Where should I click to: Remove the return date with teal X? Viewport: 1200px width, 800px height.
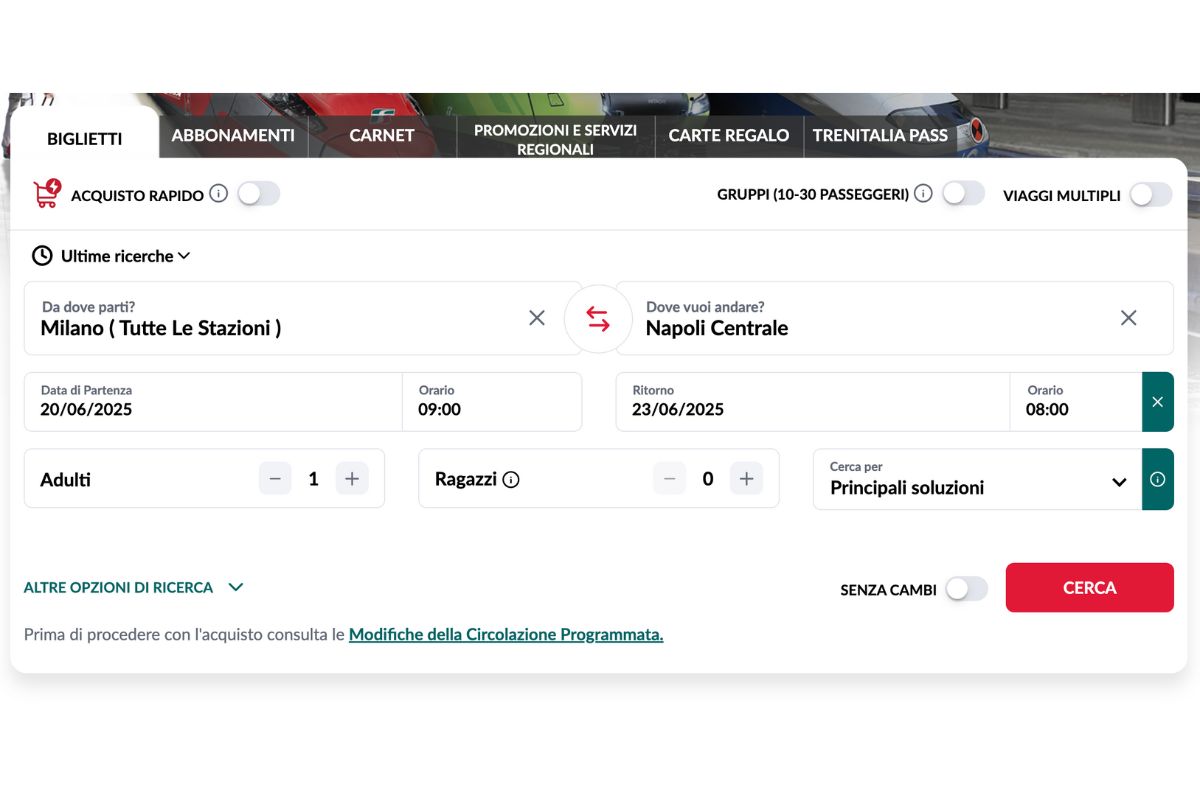click(x=1157, y=402)
